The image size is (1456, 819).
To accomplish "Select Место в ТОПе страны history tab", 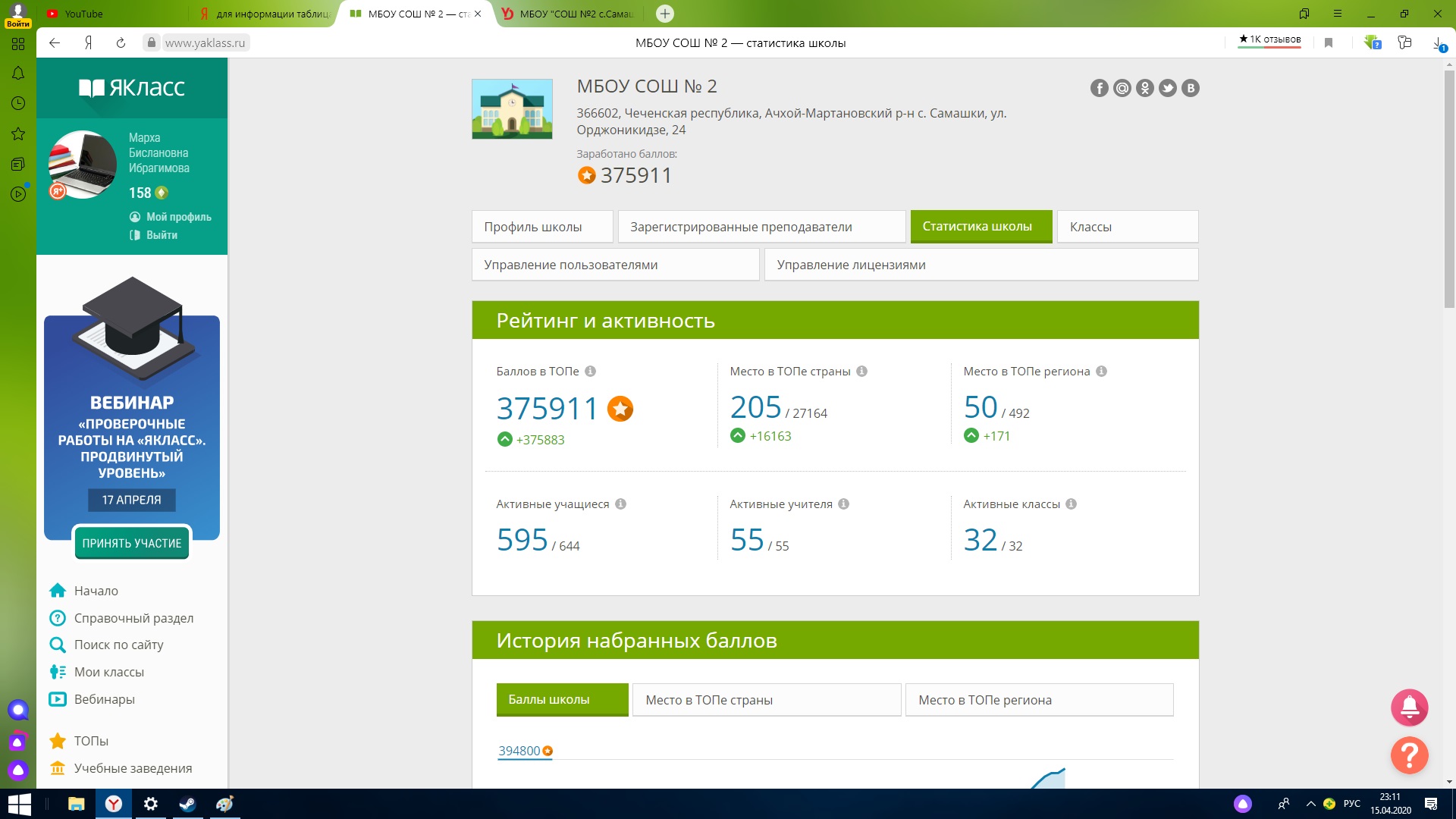I will point(766,700).
